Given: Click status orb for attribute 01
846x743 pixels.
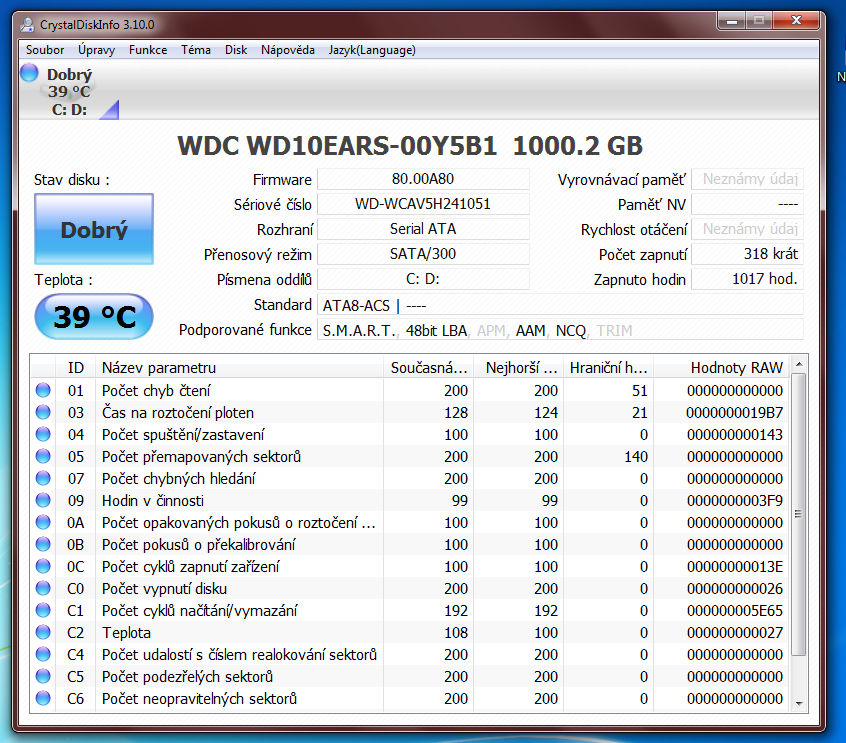Looking at the screenshot, I should (x=43, y=390).
